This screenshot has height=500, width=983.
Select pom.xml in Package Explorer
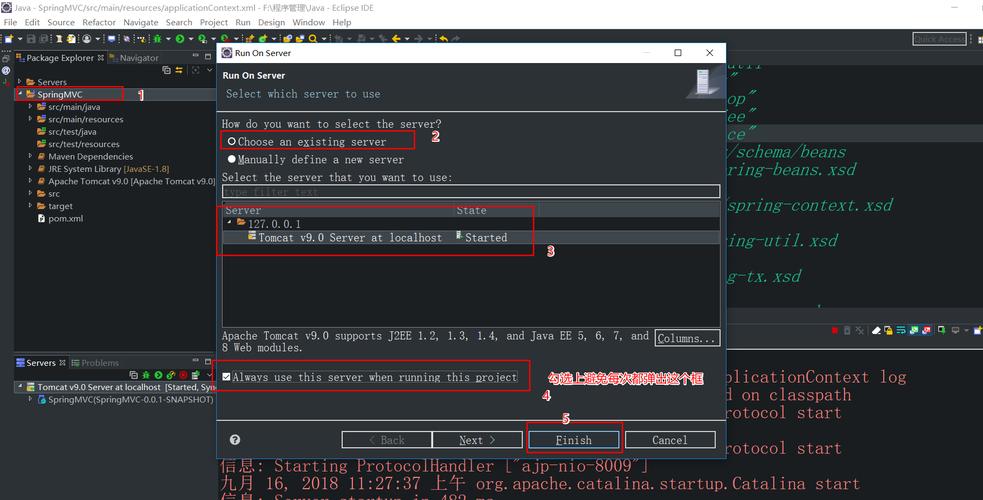click(60, 218)
